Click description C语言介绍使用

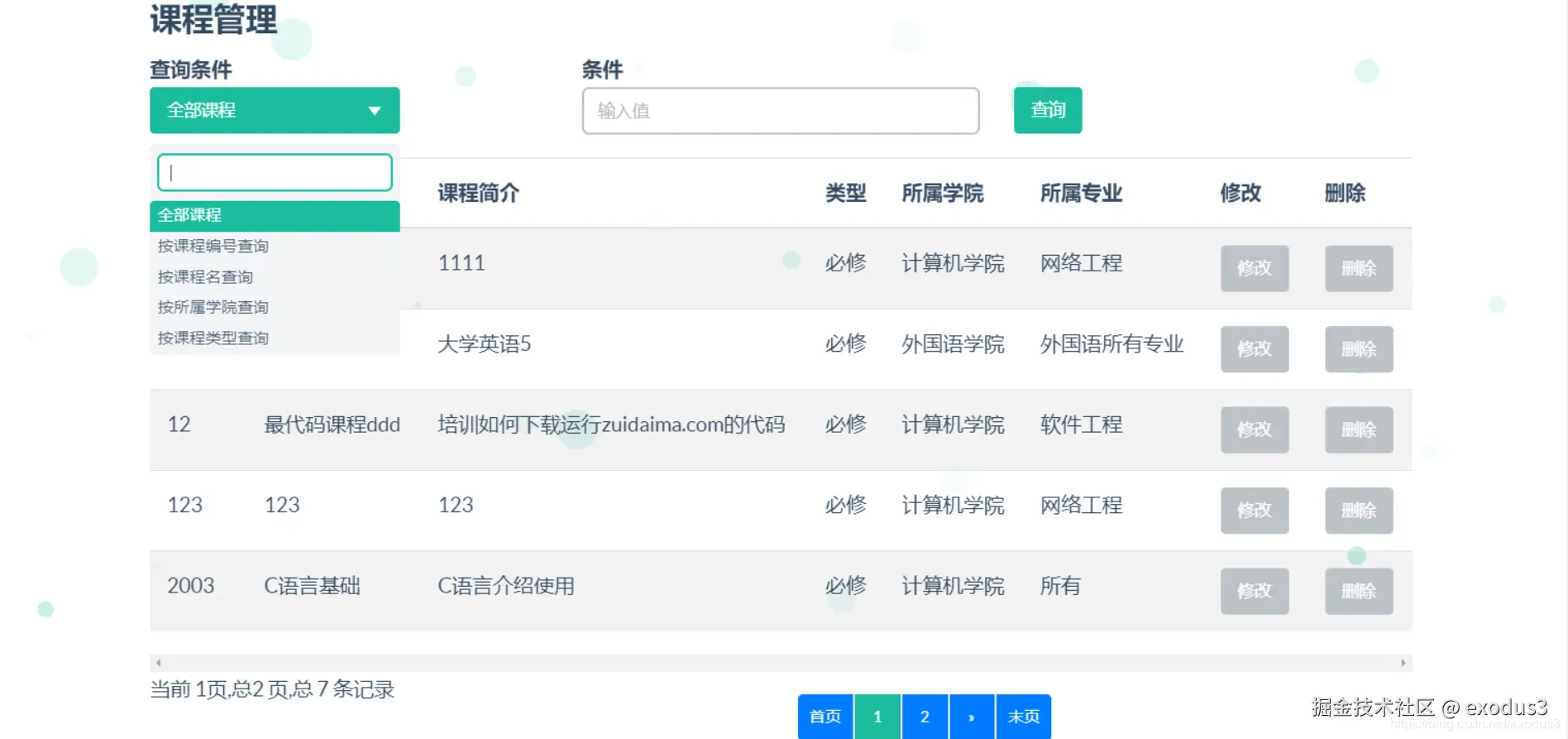506,586
